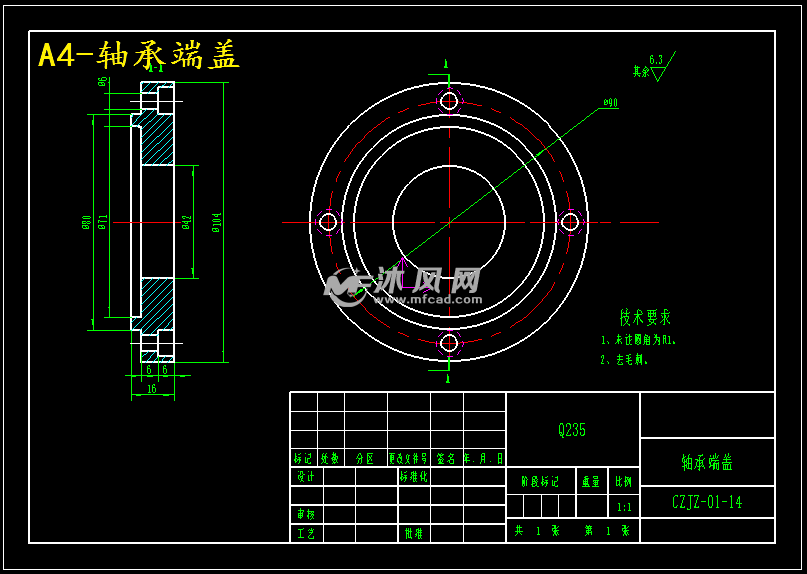807x574 pixels.
Task: Select the note '1、未注圆角为R1。'
Action: pos(639,340)
